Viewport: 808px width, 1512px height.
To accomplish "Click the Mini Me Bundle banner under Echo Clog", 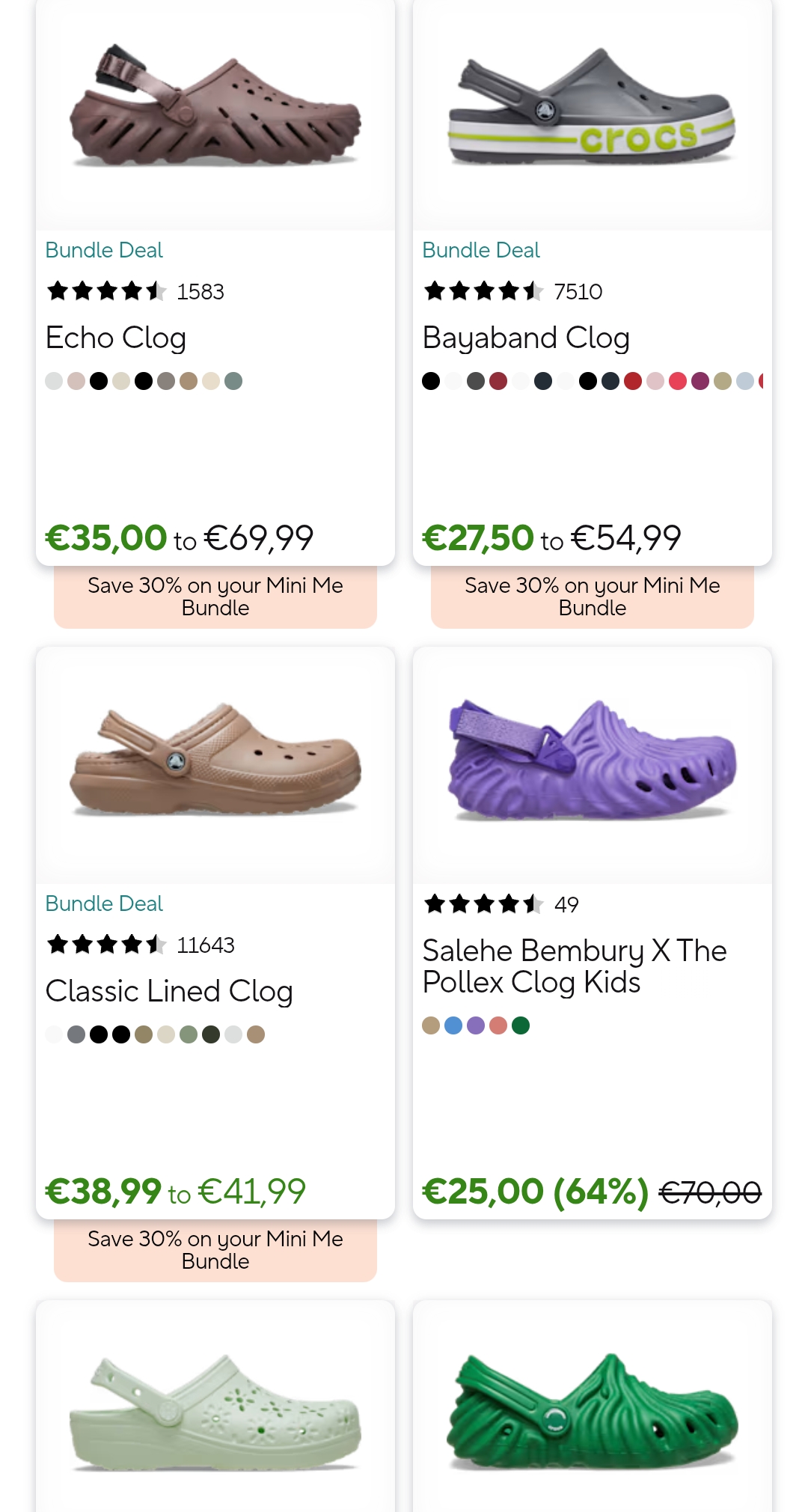I will 215,597.
